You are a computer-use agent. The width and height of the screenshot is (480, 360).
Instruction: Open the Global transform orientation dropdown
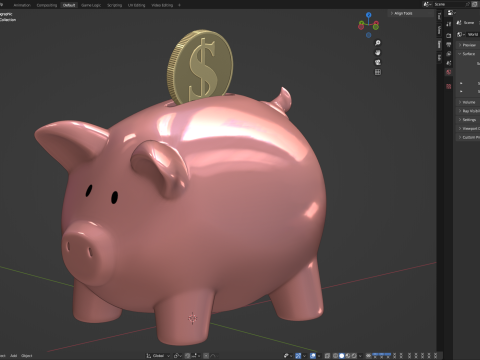(x=158, y=356)
